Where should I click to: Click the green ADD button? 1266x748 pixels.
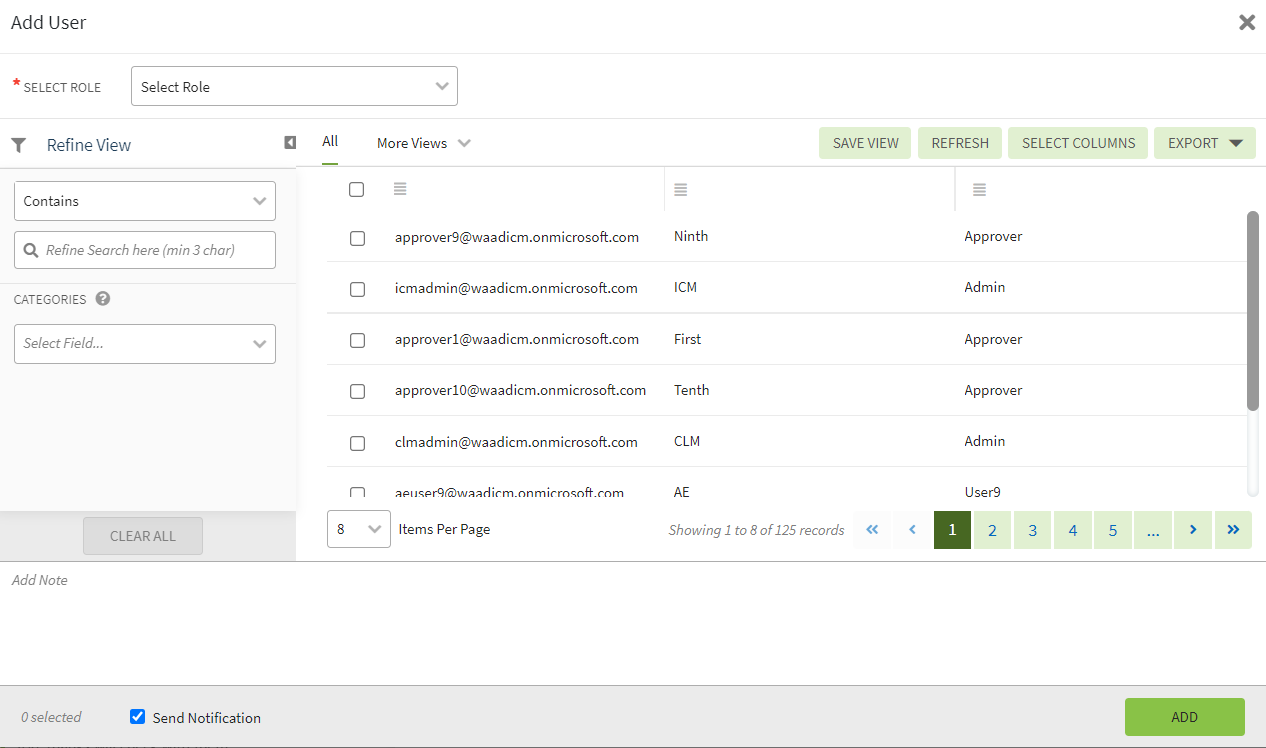coord(1184,717)
